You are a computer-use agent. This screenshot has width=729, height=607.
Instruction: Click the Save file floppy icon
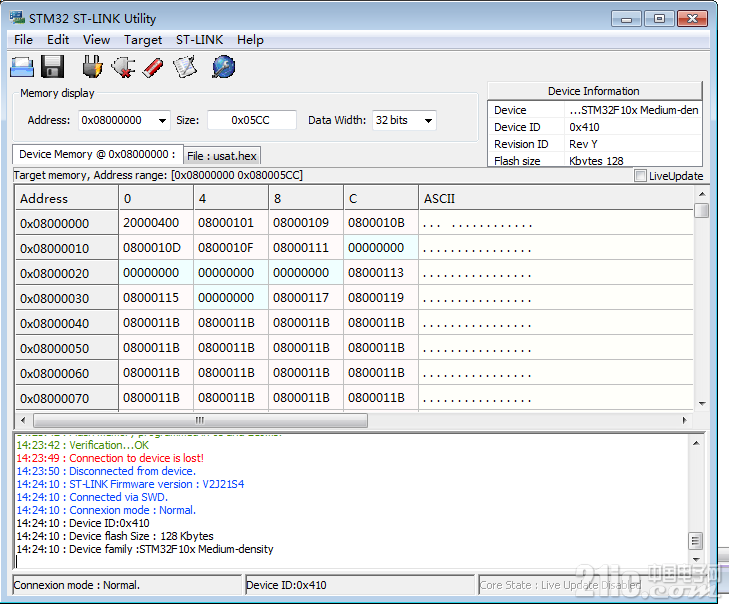52,67
